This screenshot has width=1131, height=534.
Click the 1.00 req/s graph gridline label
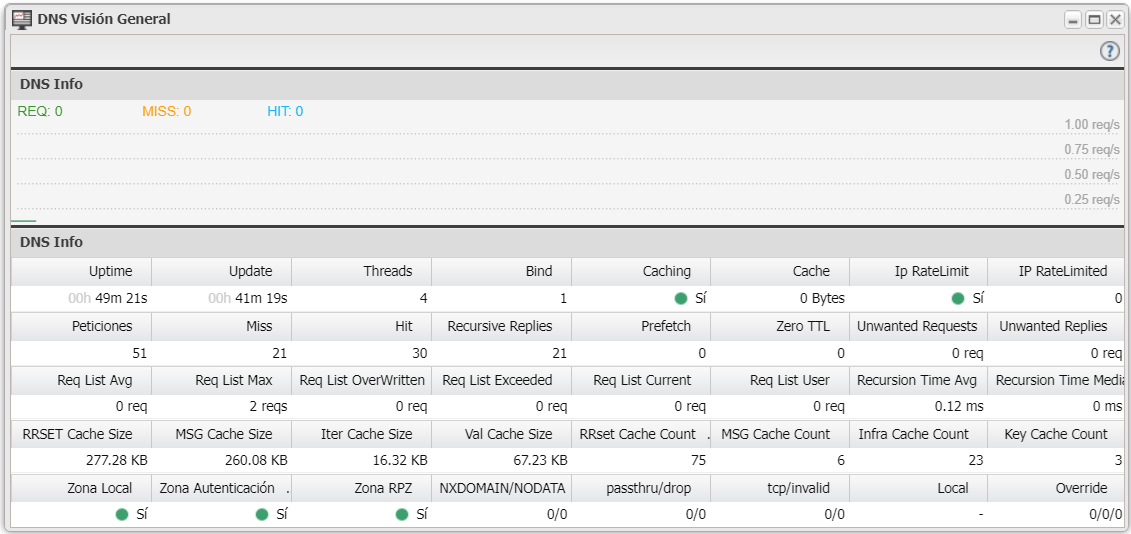[1091, 125]
